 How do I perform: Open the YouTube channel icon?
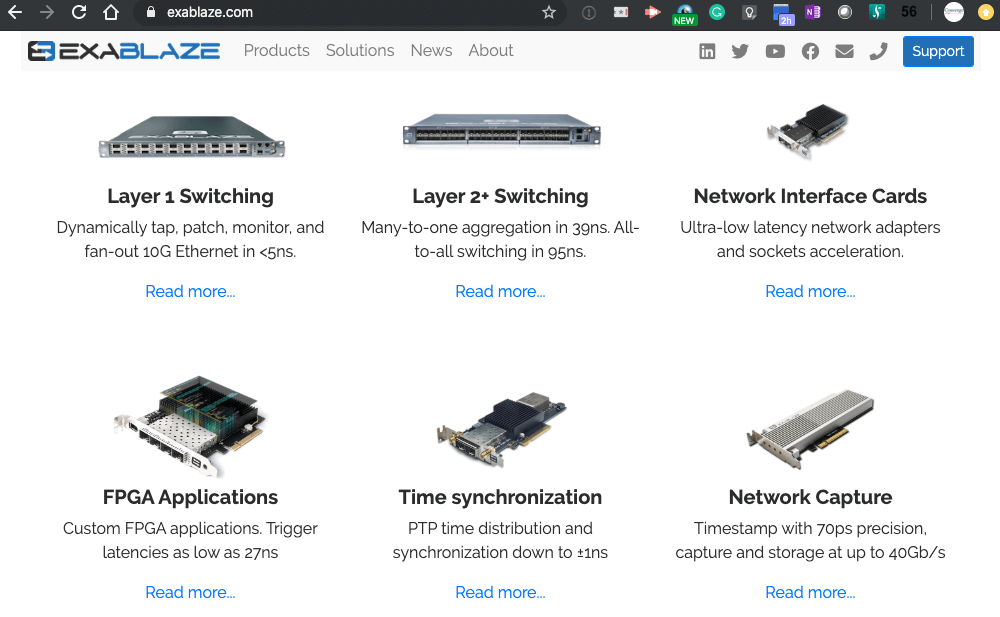point(775,51)
